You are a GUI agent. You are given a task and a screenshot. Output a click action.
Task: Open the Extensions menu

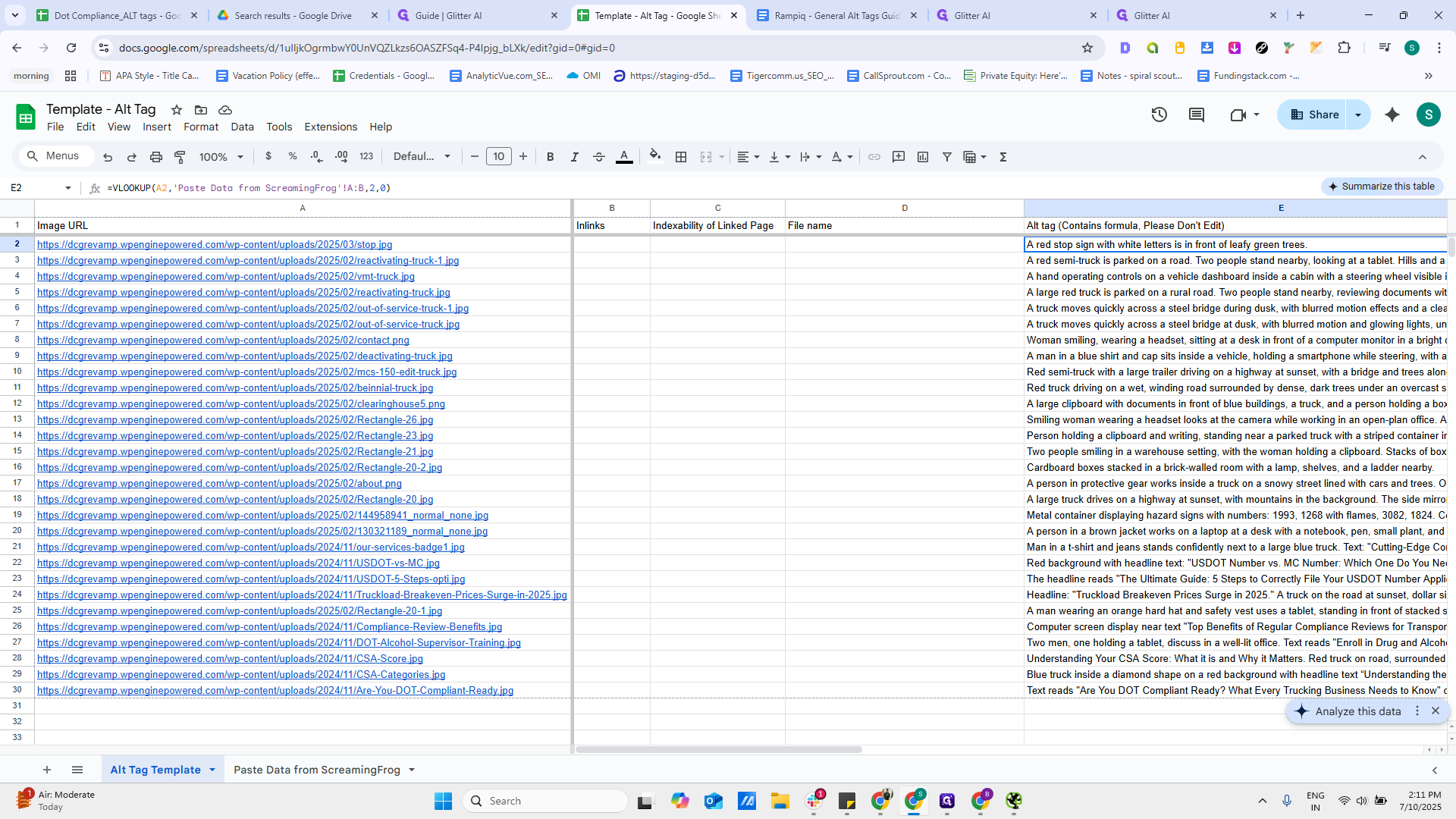[x=331, y=127]
